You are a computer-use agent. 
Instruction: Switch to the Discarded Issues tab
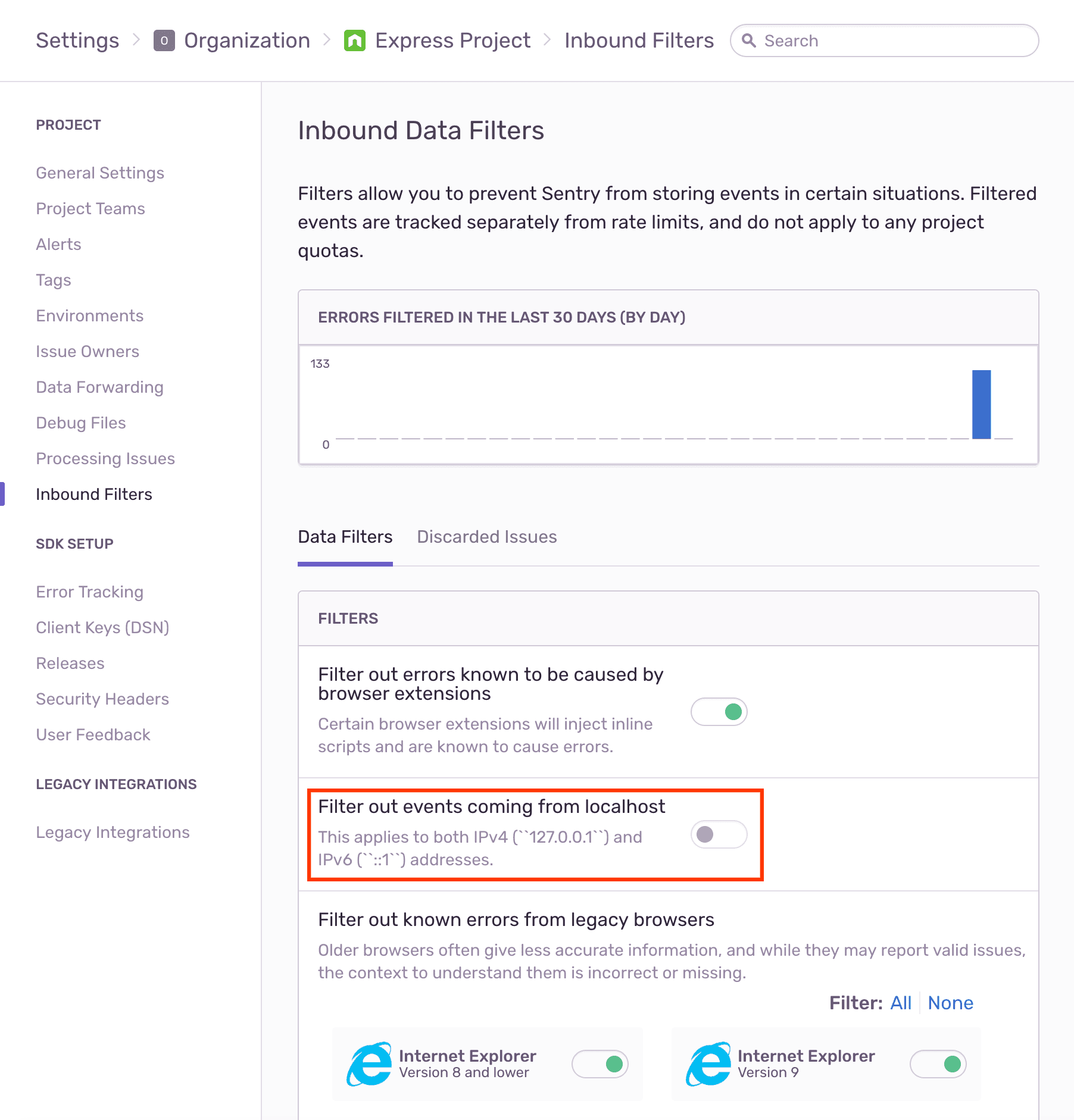pyautogui.click(x=486, y=537)
